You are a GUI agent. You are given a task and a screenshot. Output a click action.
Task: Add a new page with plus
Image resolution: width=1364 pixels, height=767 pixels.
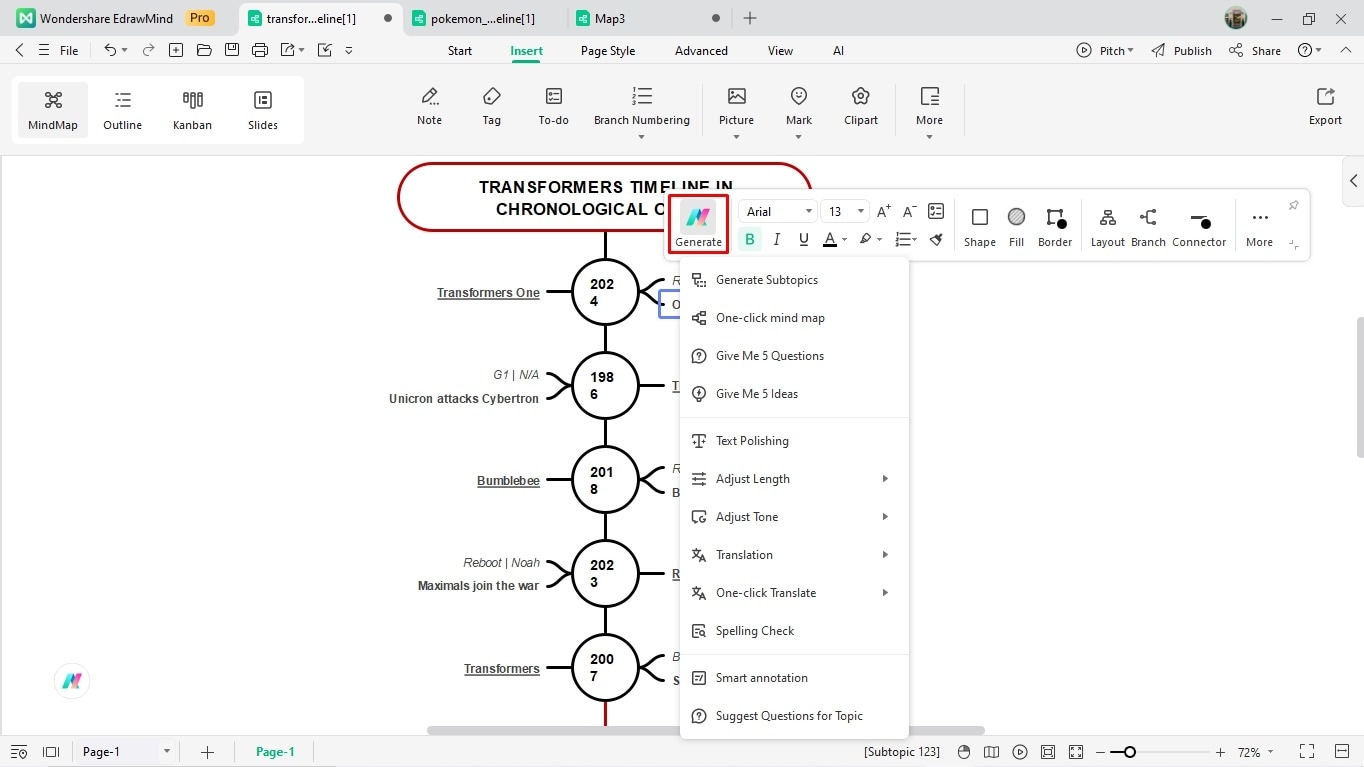[x=207, y=752]
